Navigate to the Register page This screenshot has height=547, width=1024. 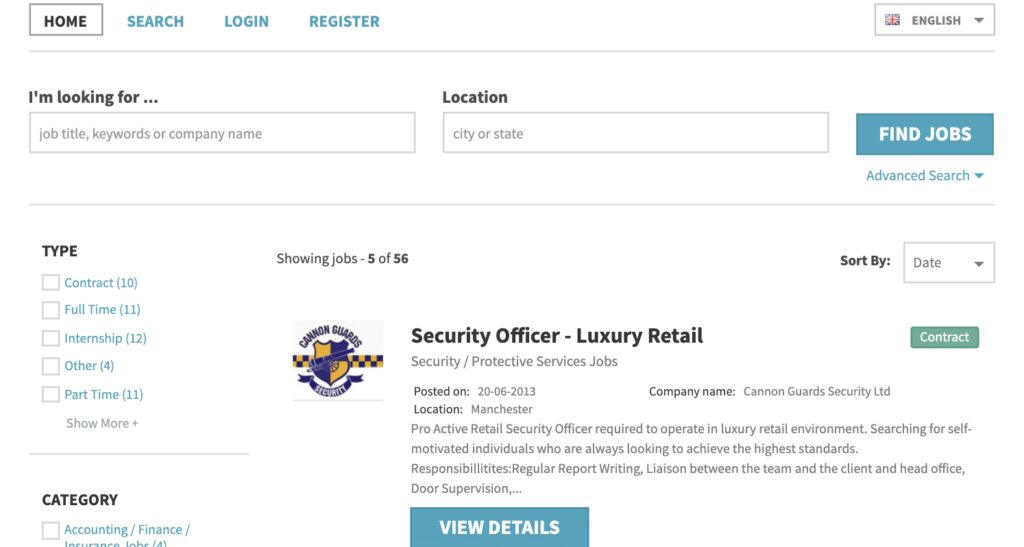pos(344,21)
